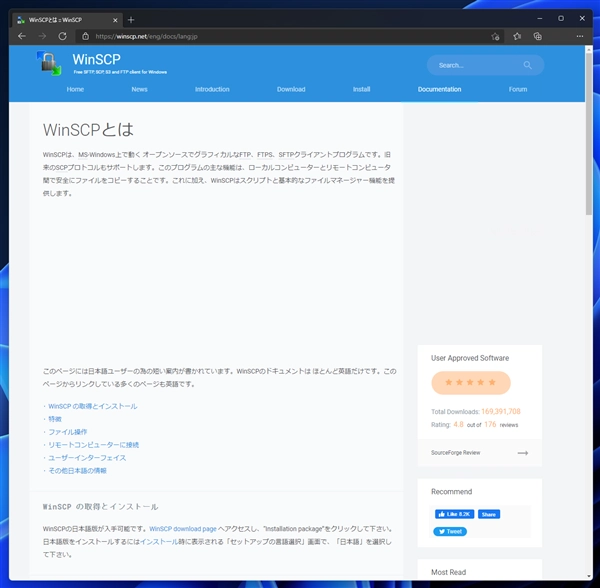
Task: Click the search magnifier icon
Action: [528, 65]
